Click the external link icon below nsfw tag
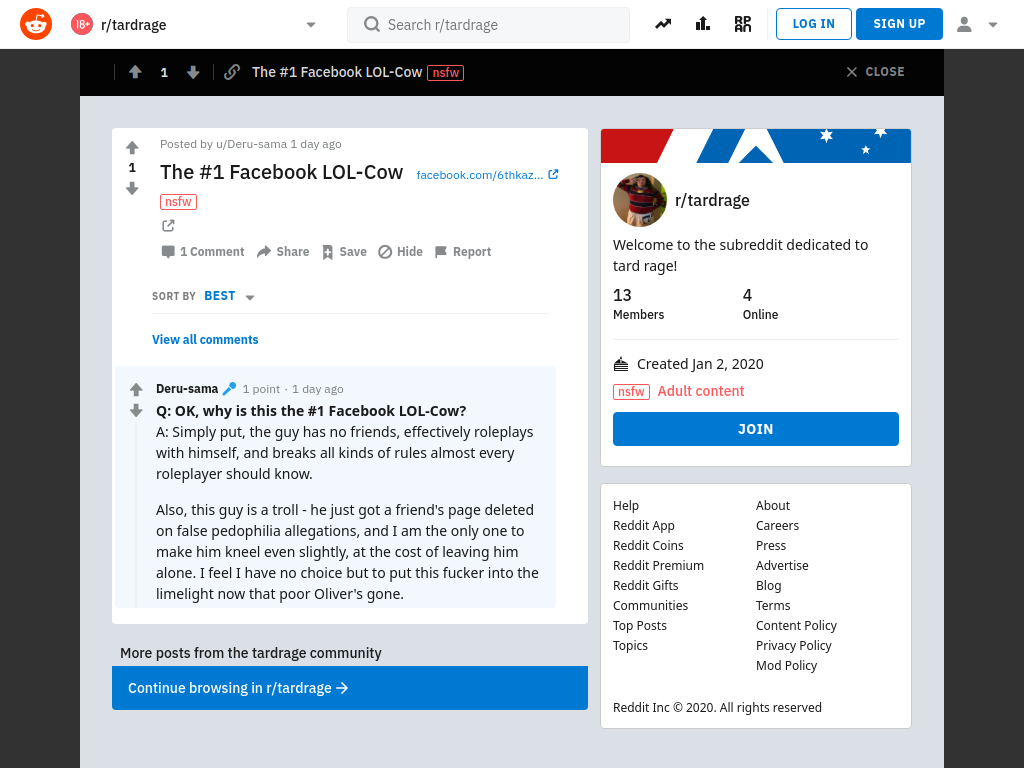 click(x=168, y=225)
